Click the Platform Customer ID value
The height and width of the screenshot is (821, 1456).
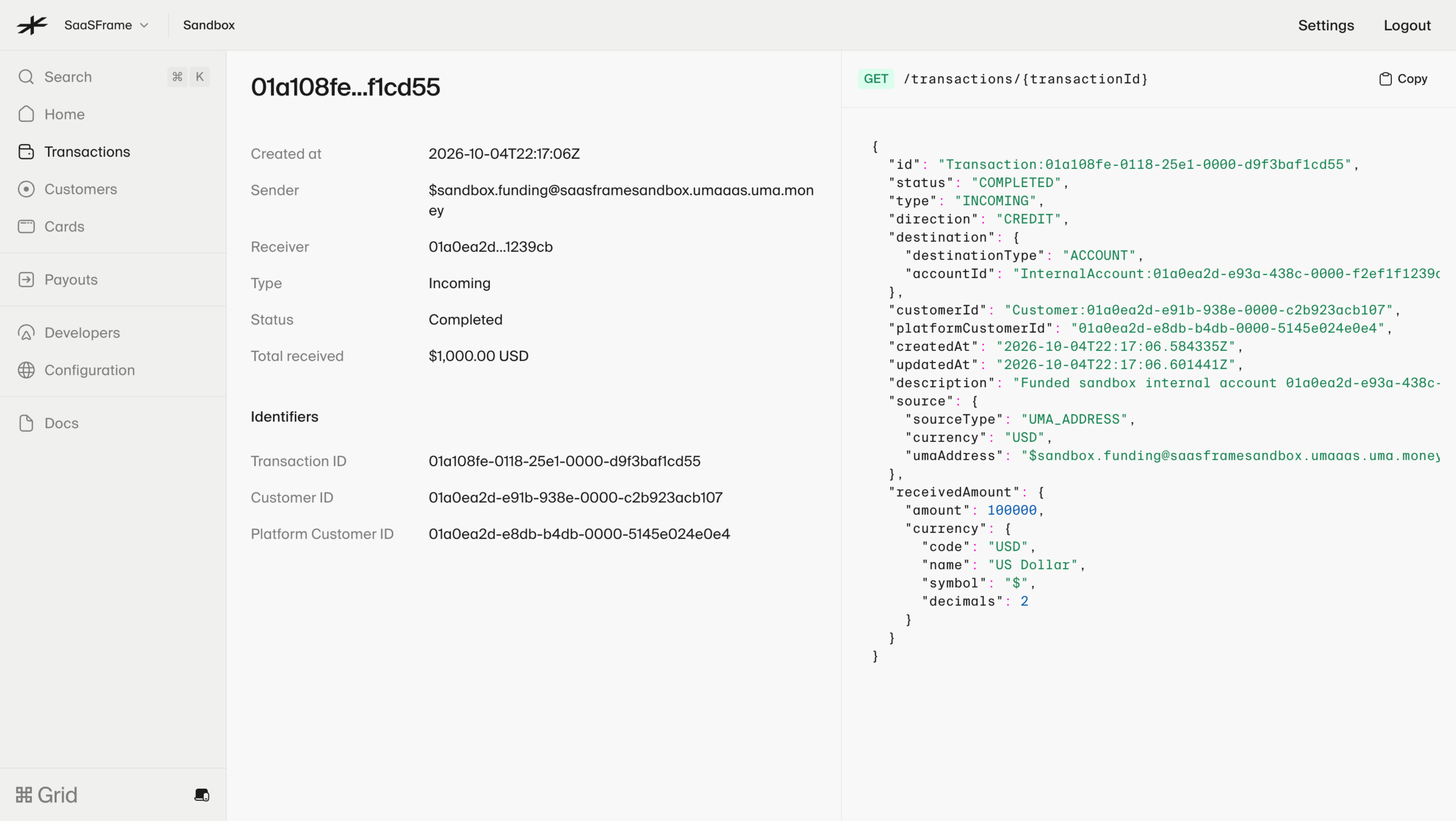point(579,533)
